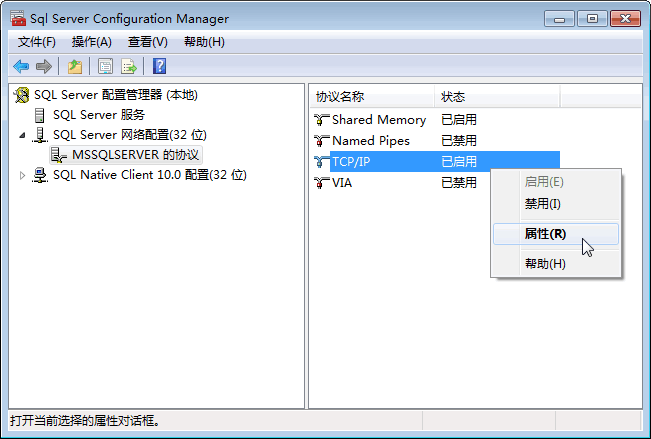The height and width of the screenshot is (439, 651).
Task: Select SQL Server 服务 in the tree
Action: pos(99,115)
